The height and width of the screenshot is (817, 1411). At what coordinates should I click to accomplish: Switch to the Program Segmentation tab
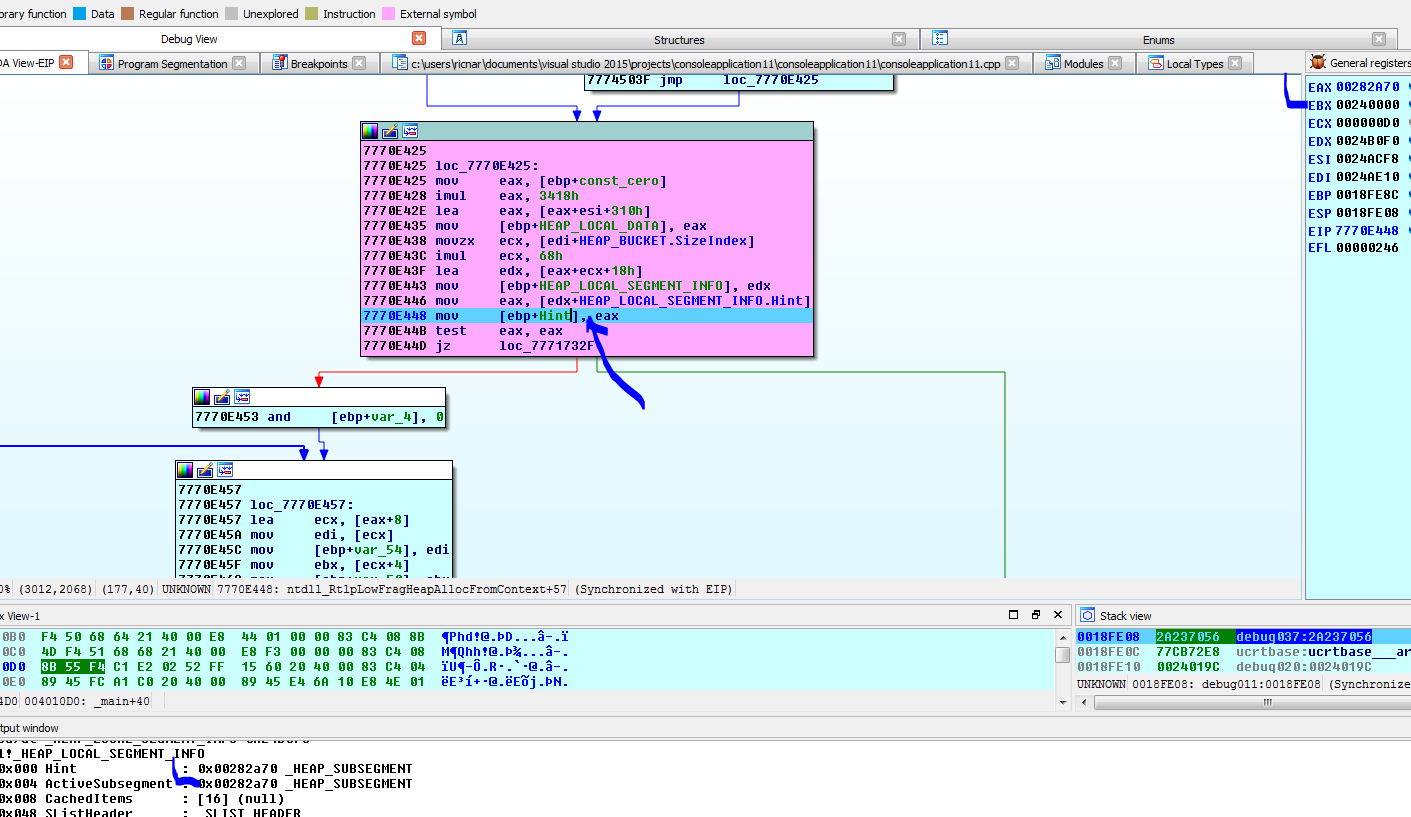[x=172, y=63]
